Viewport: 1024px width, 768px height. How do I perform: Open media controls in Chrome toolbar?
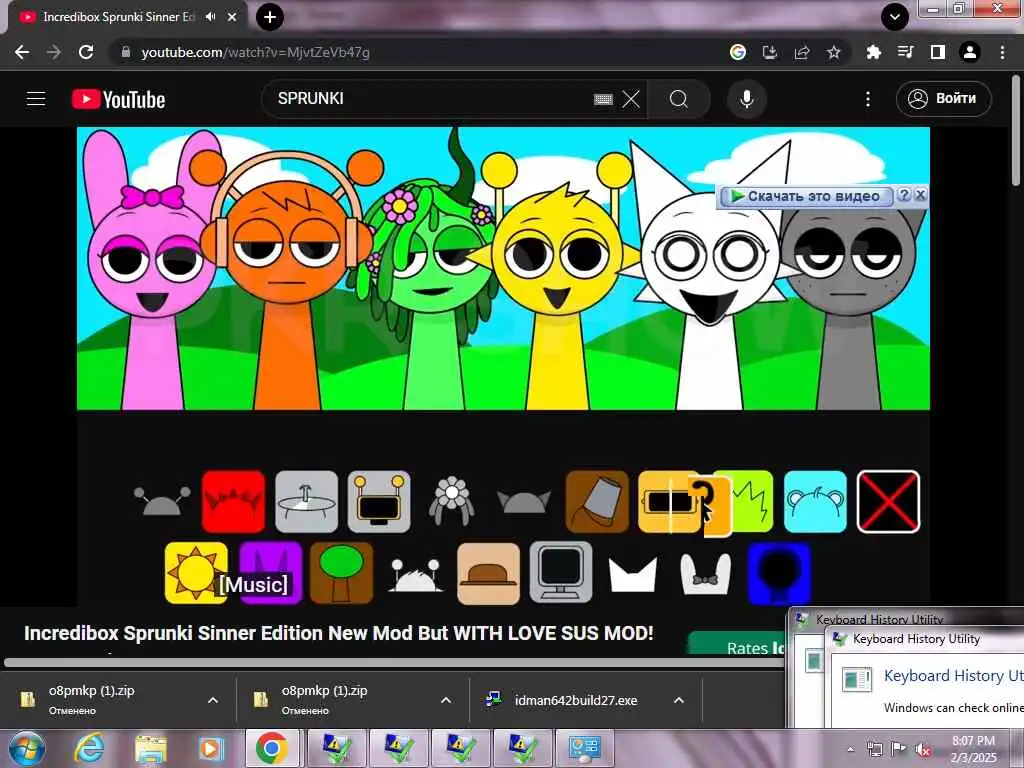[906, 52]
